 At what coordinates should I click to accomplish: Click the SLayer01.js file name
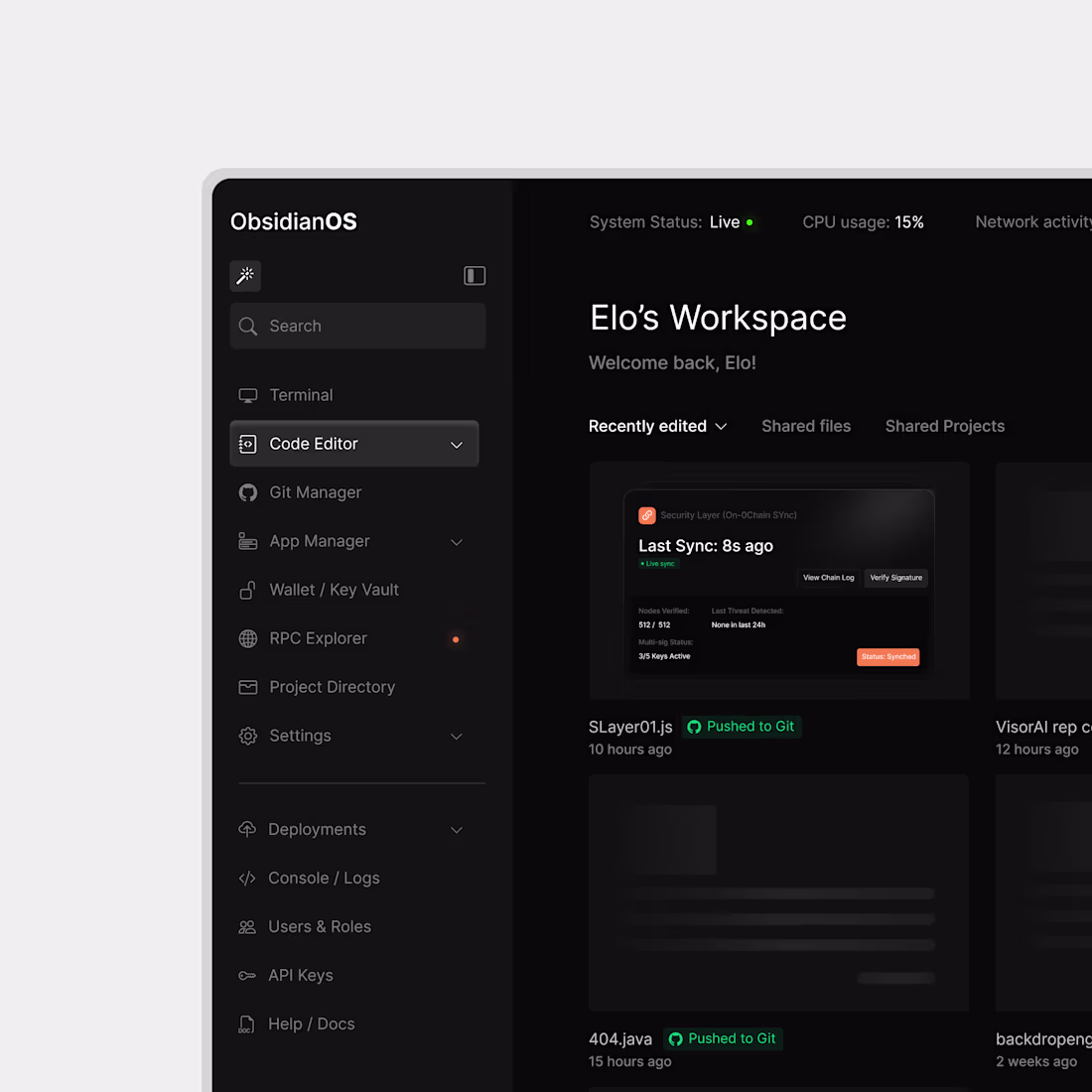tap(630, 727)
